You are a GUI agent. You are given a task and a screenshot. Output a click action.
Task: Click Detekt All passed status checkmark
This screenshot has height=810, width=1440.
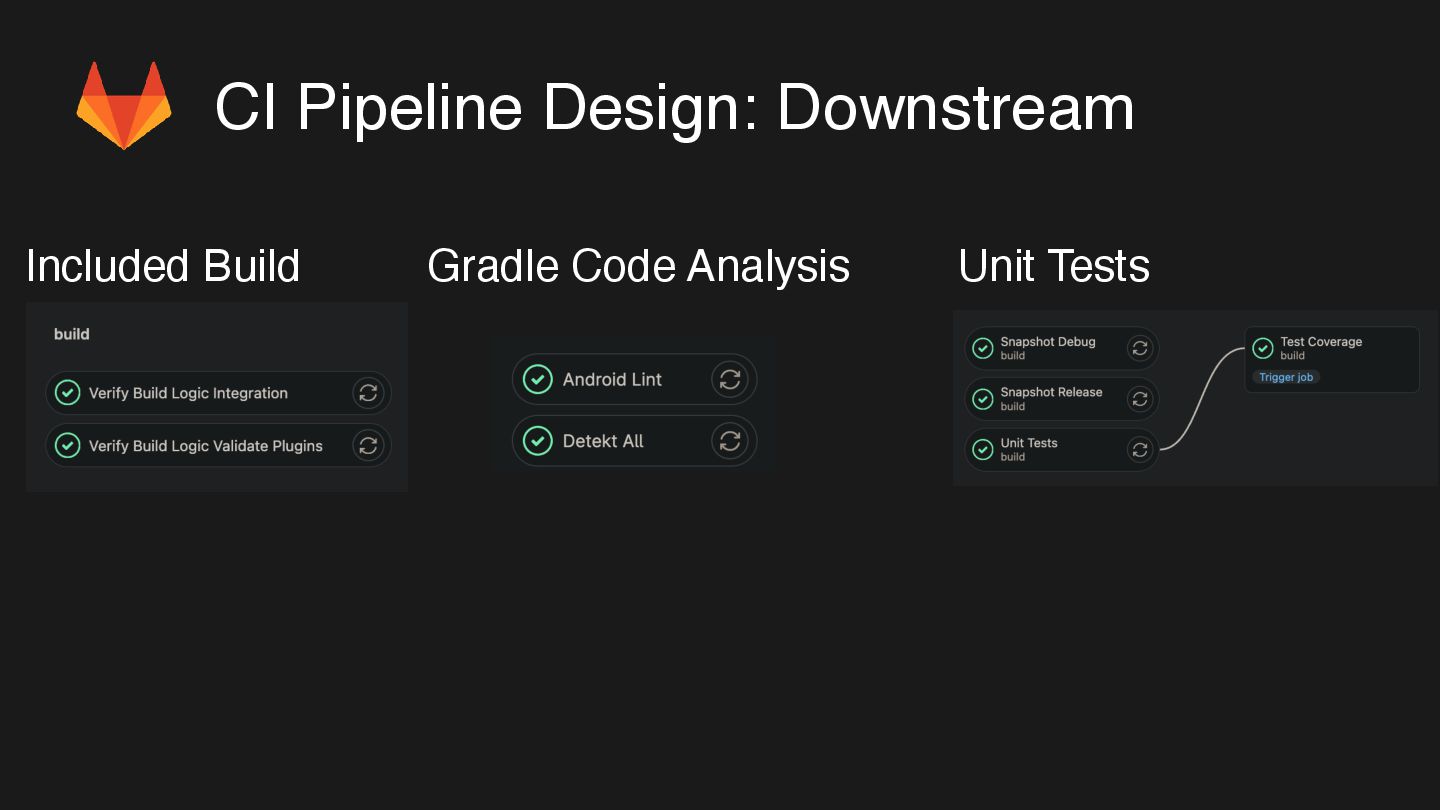538,441
